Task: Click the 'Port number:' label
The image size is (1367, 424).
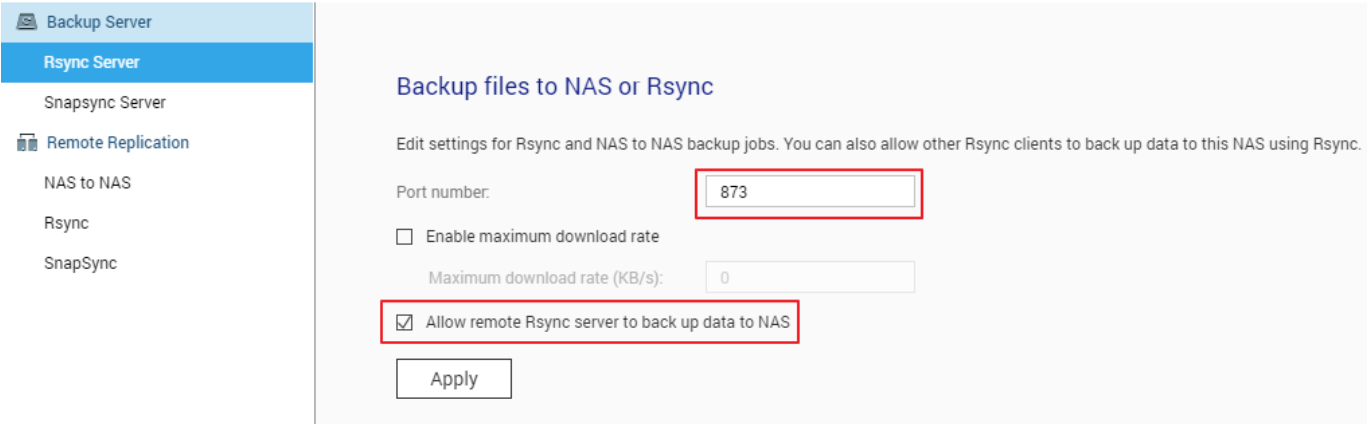Action: coord(443,192)
